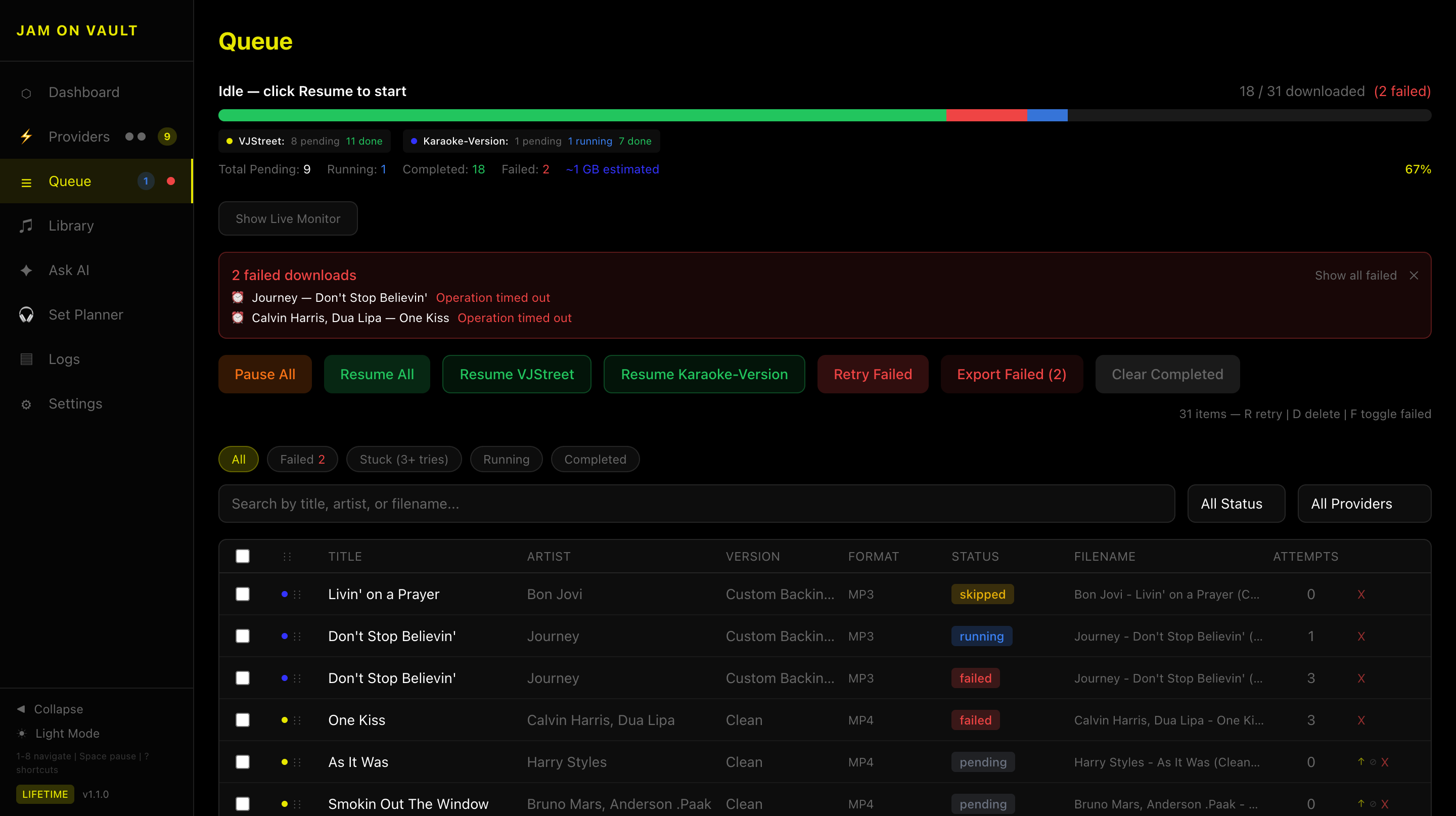Click the Providers lightning bolt icon
Screen dimensions: 1456x816
(26, 137)
